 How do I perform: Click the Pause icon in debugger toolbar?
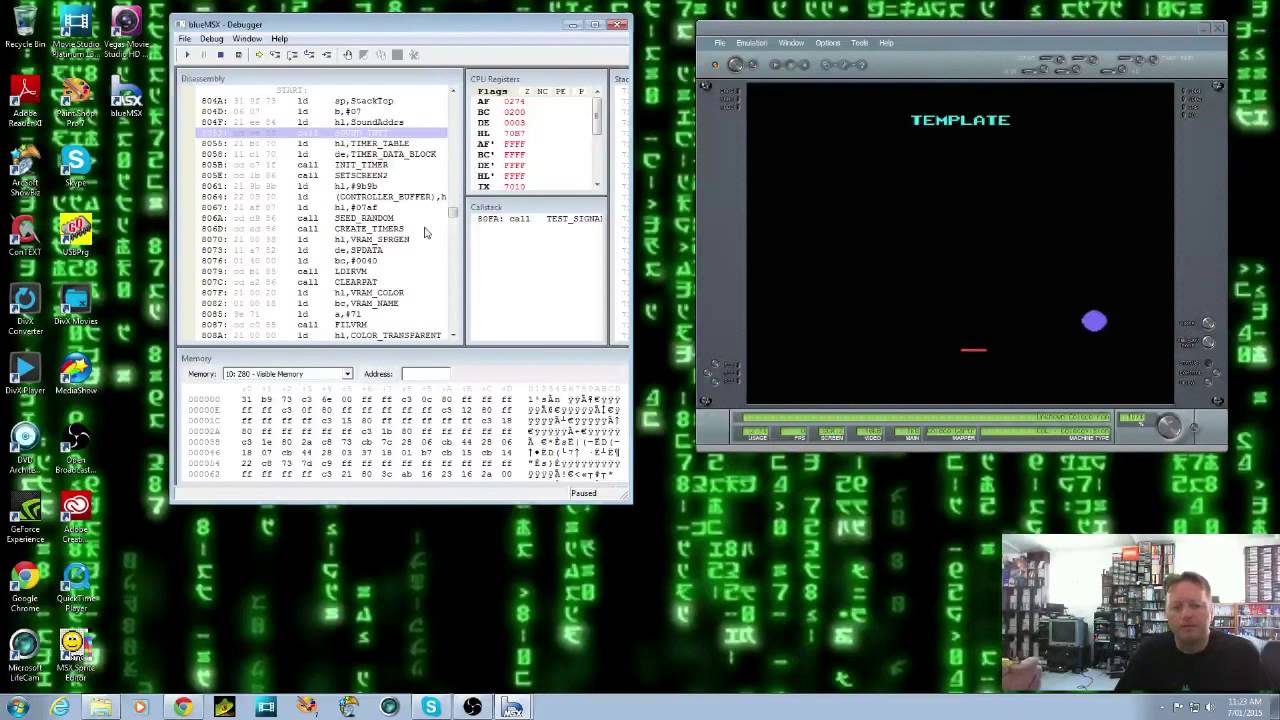click(203, 55)
